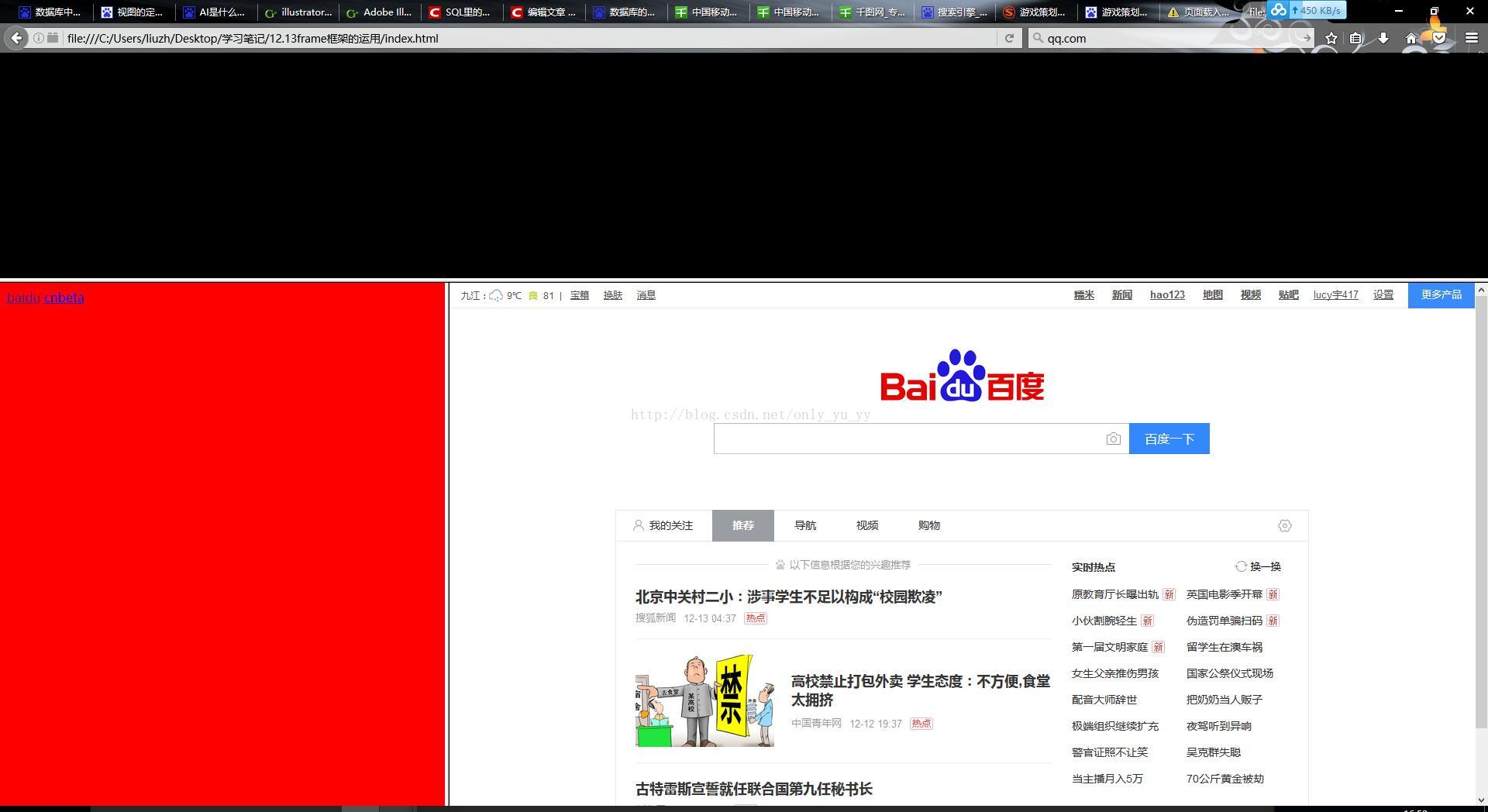Image resolution: width=1488 pixels, height=812 pixels.
Task: Click the baidu link in the red frame
Action: [22, 298]
